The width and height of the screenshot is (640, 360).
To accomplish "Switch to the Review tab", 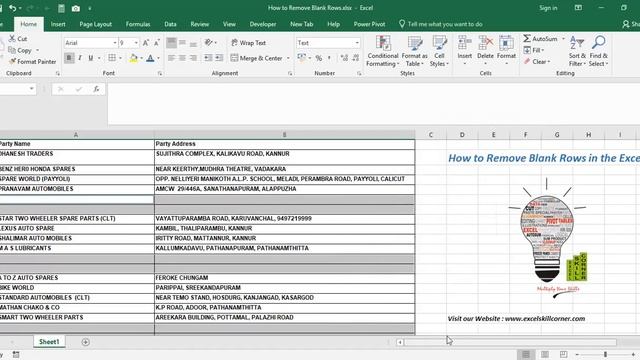I will [200, 24].
